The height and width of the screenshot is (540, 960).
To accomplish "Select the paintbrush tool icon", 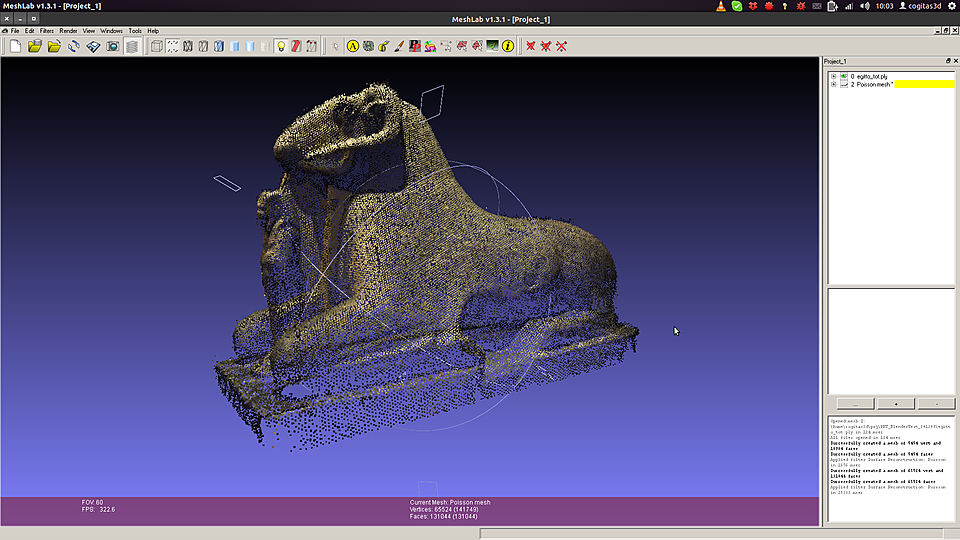I will (399, 46).
